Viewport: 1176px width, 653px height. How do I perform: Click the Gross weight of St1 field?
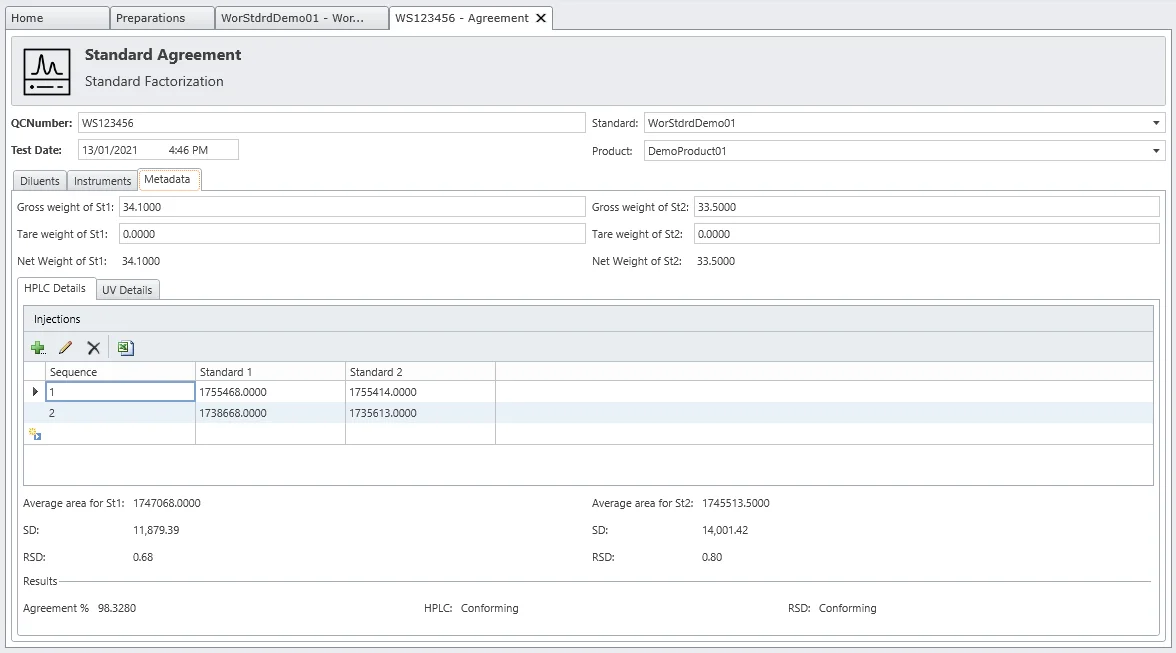coord(351,207)
